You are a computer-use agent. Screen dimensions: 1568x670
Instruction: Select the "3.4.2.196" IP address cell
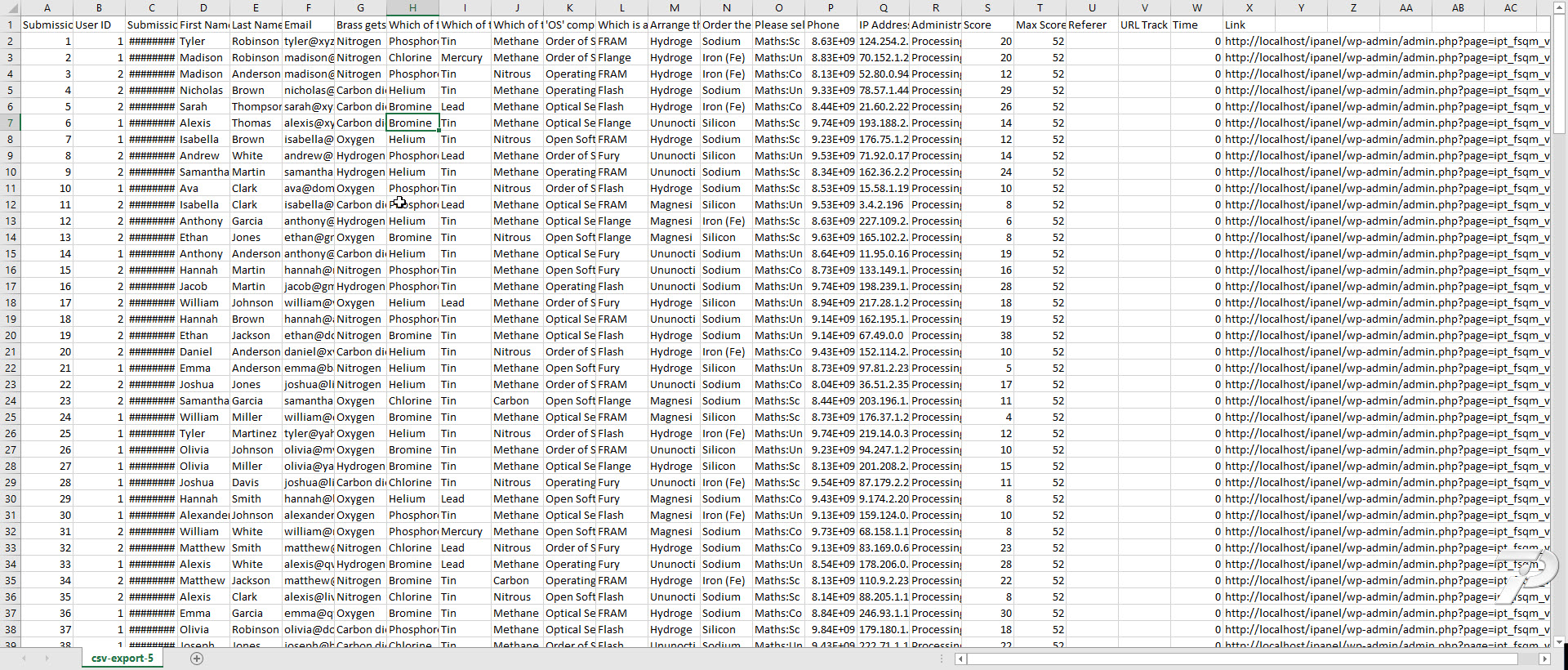[x=883, y=204]
